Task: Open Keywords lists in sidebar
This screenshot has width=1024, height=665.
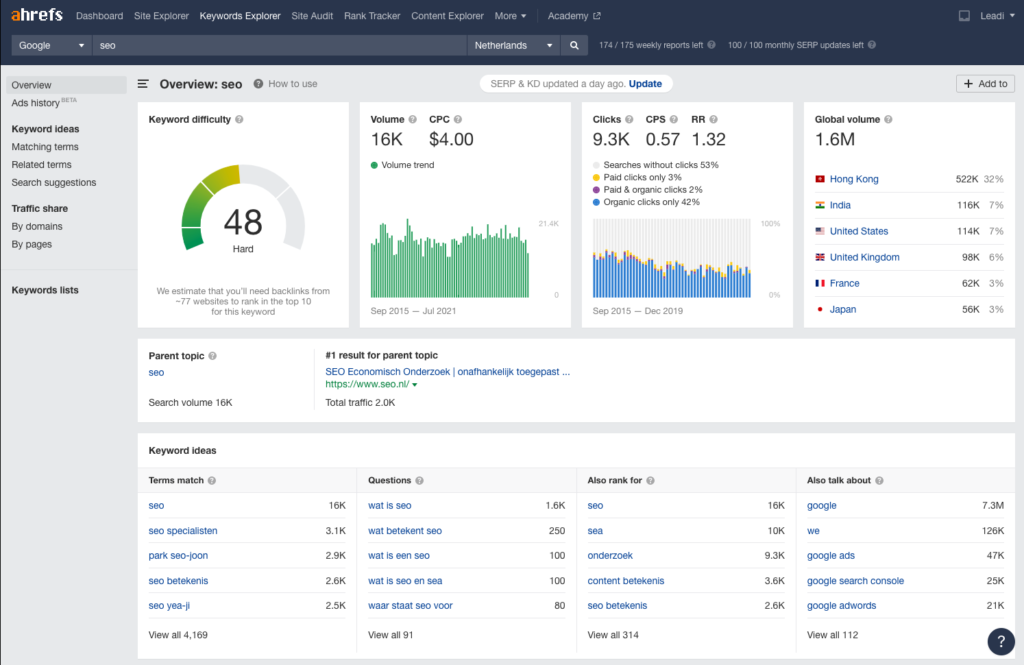Action: pyautogui.click(x=45, y=290)
